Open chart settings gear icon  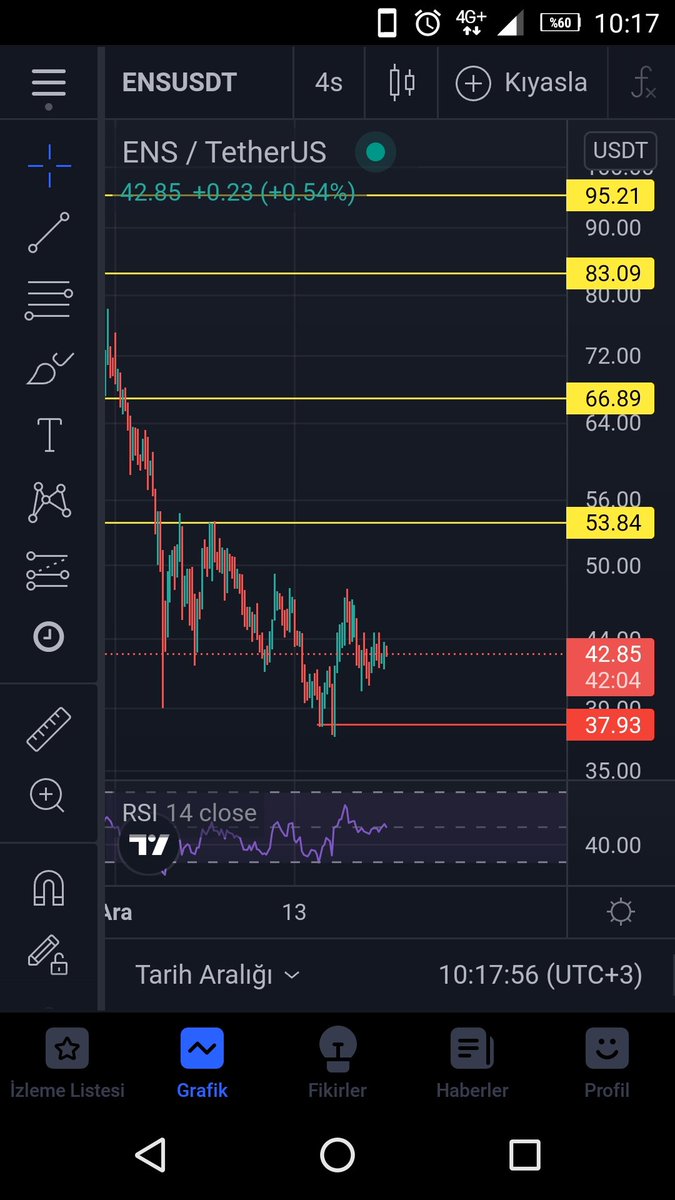point(620,912)
